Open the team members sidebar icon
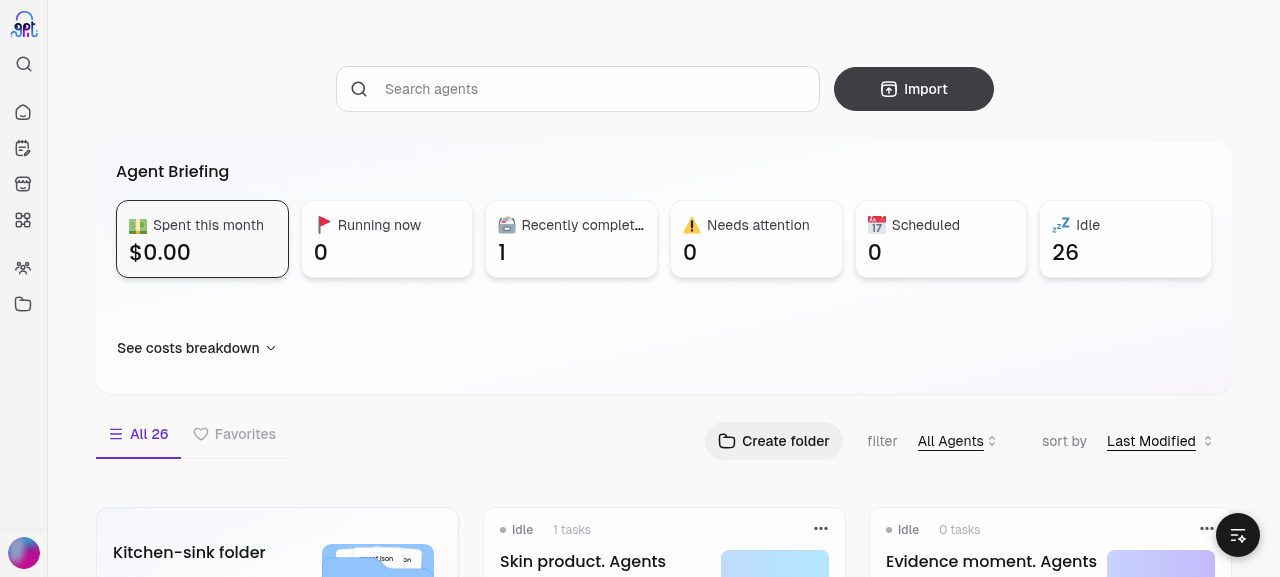1280x577 pixels. click(x=23, y=268)
